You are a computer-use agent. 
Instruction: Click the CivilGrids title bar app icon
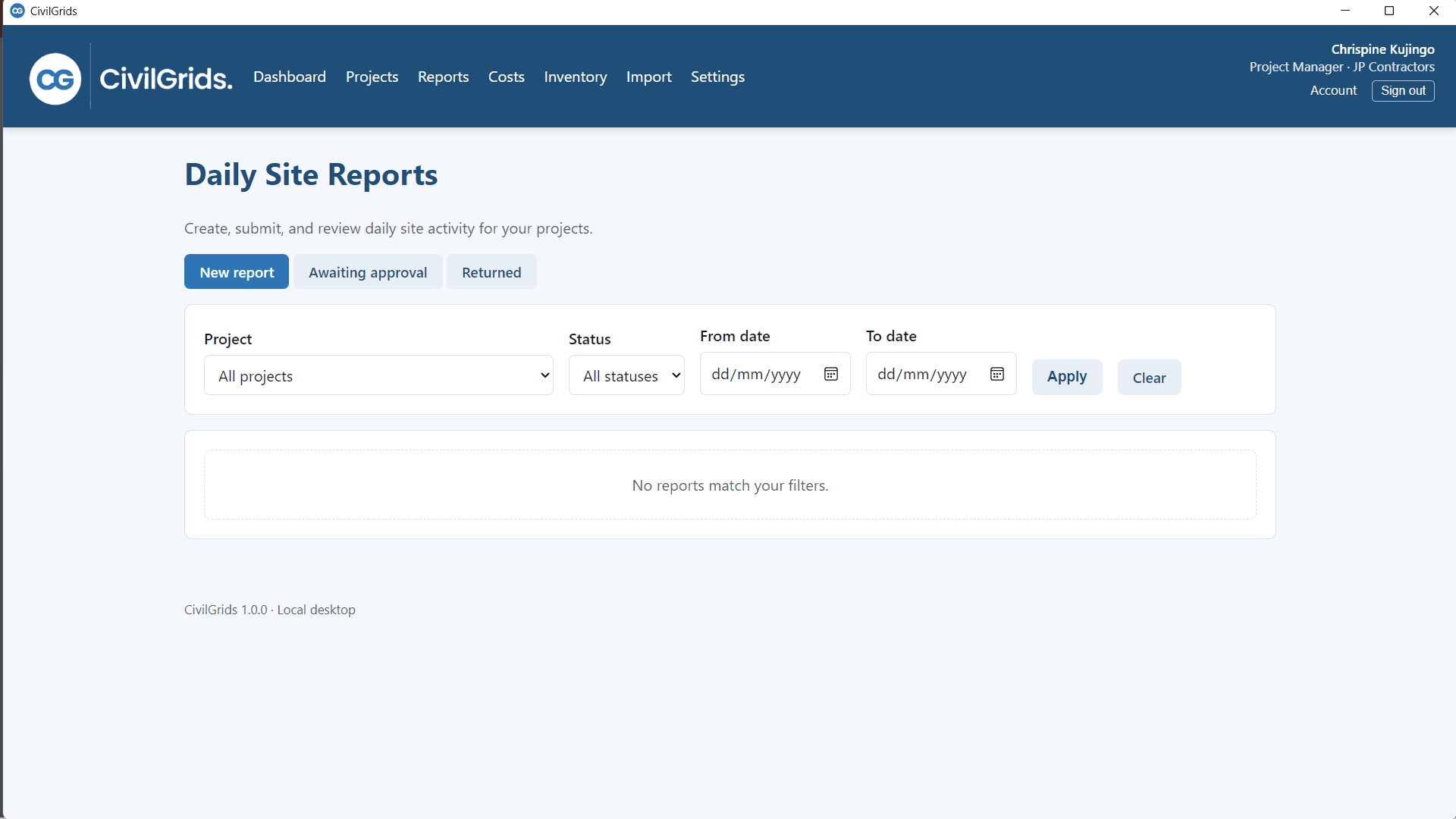17,11
